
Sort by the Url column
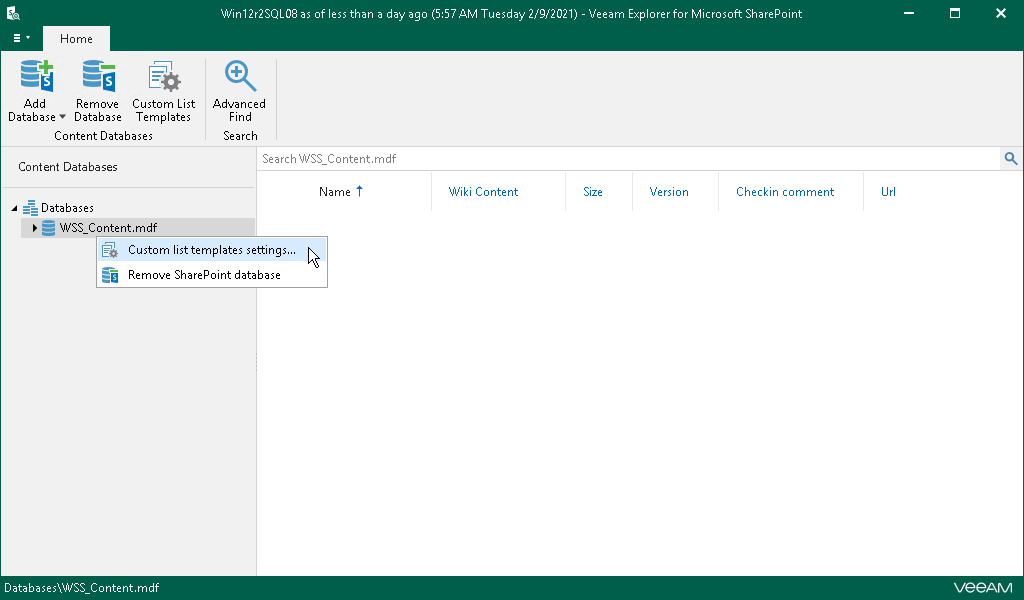coord(888,192)
